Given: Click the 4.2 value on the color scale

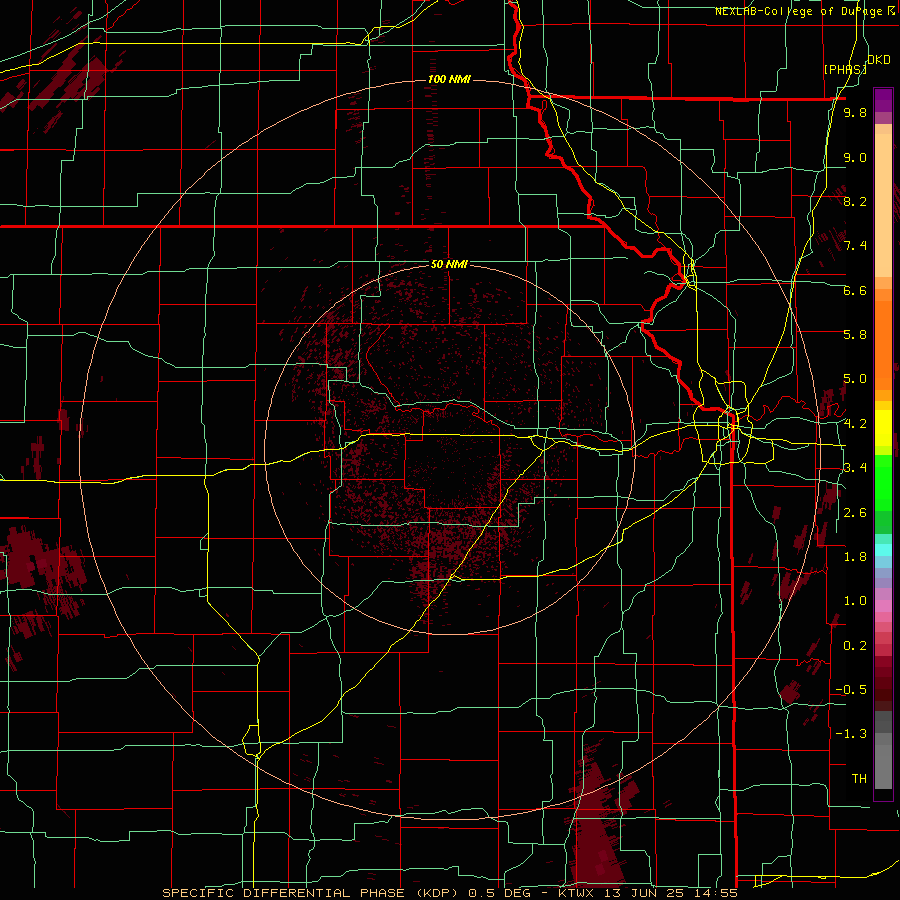Looking at the screenshot, I should [x=855, y=424].
